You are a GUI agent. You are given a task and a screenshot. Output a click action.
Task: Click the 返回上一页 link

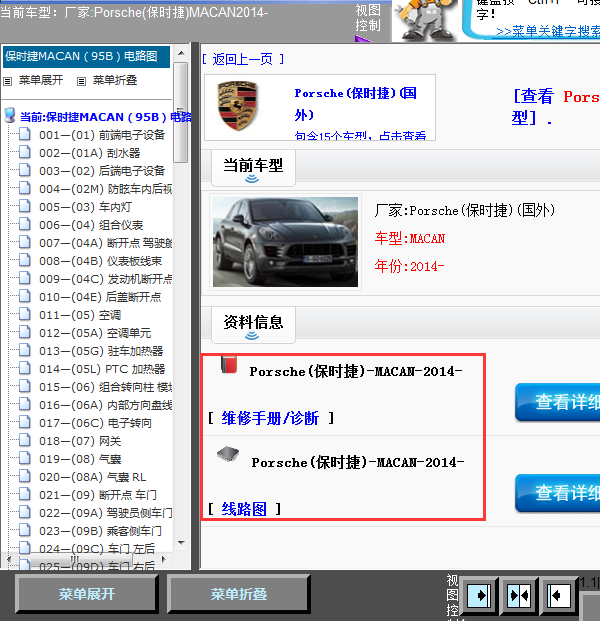(243, 59)
